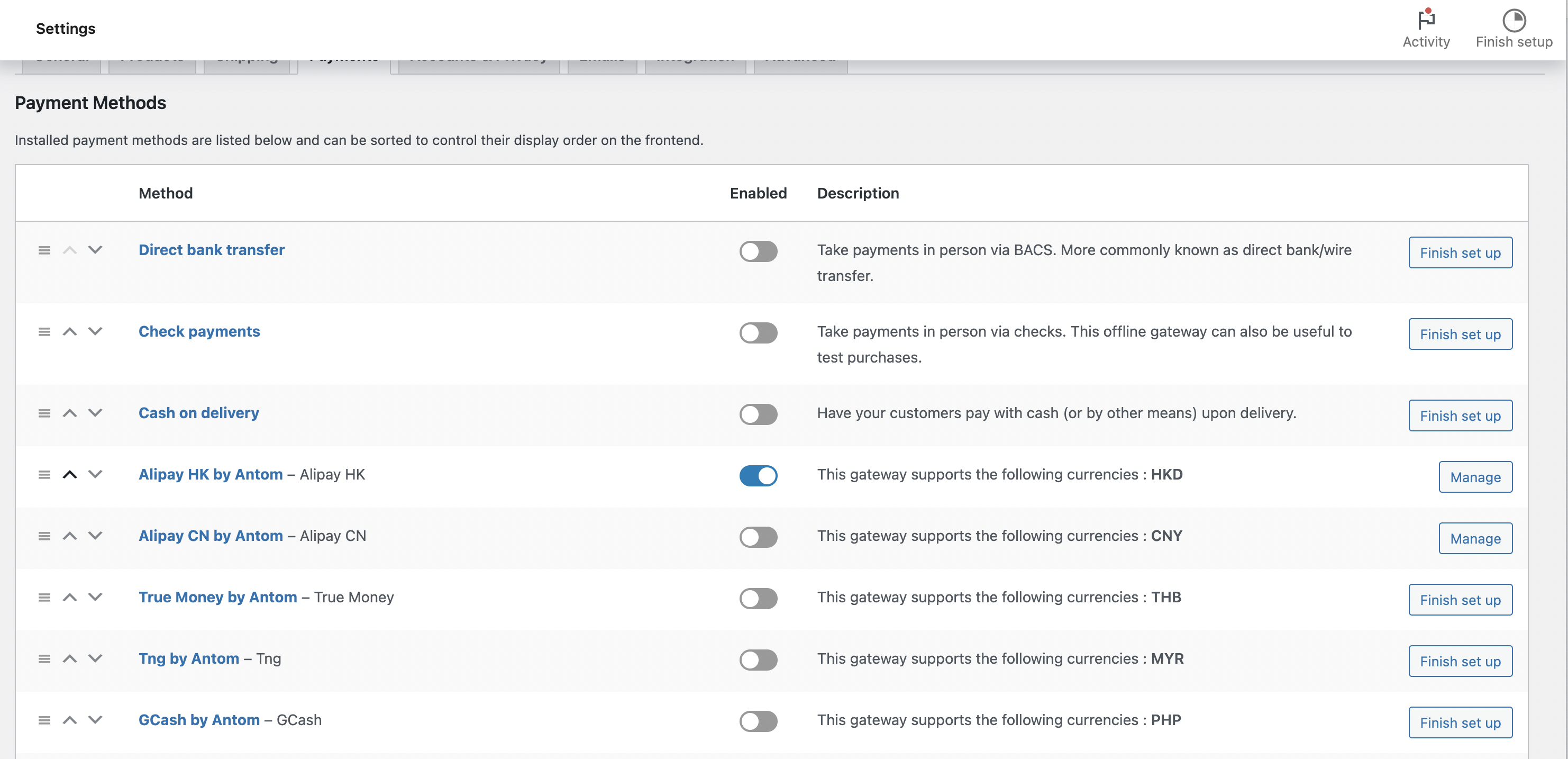Enable Cash on delivery toggle
The height and width of the screenshot is (759, 1568).
tap(758, 414)
